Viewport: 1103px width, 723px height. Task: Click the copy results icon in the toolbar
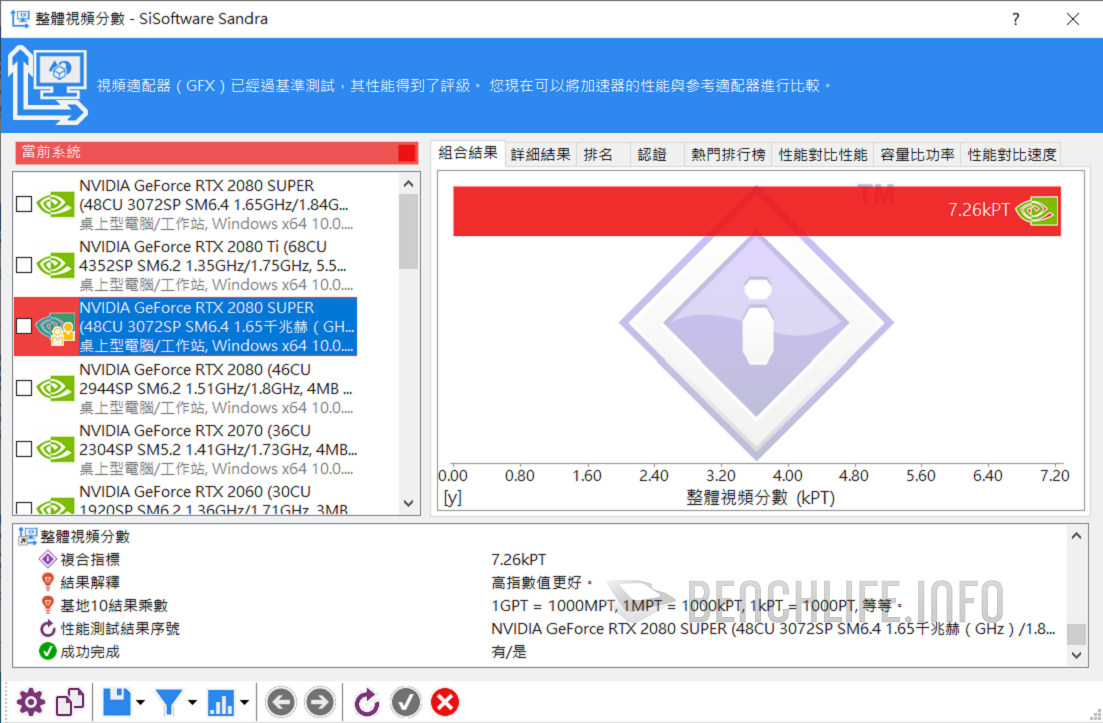click(x=70, y=702)
